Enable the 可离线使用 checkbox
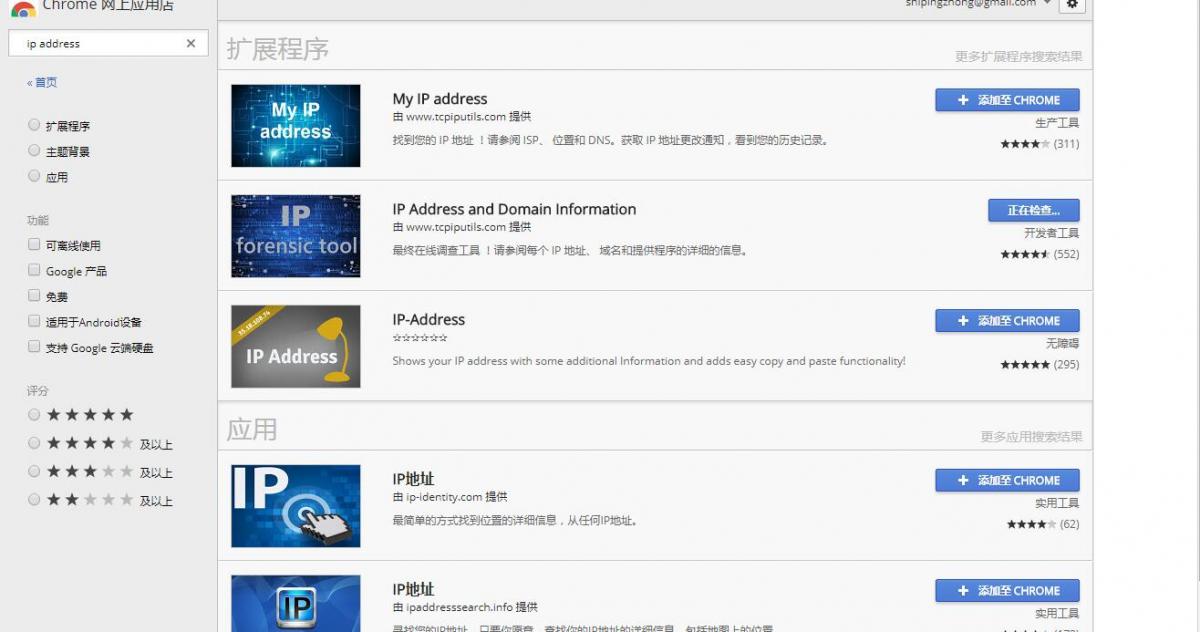The image size is (1200, 632). (34, 245)
